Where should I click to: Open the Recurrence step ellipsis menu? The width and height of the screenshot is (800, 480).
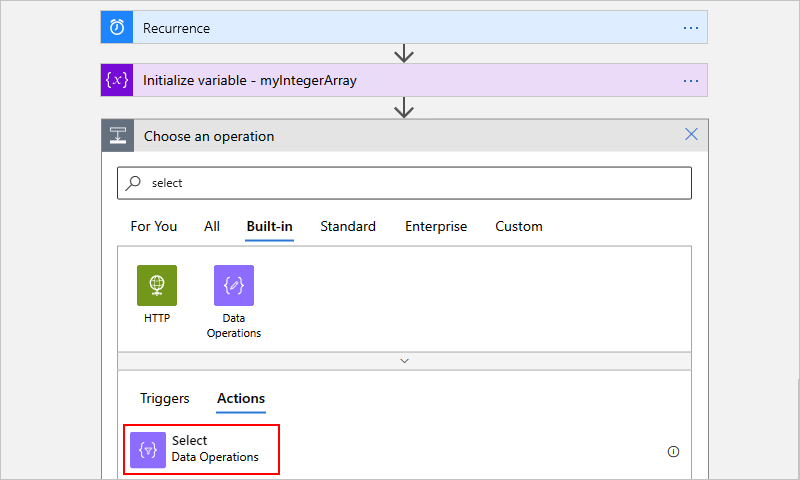click(x=691, y=28)
